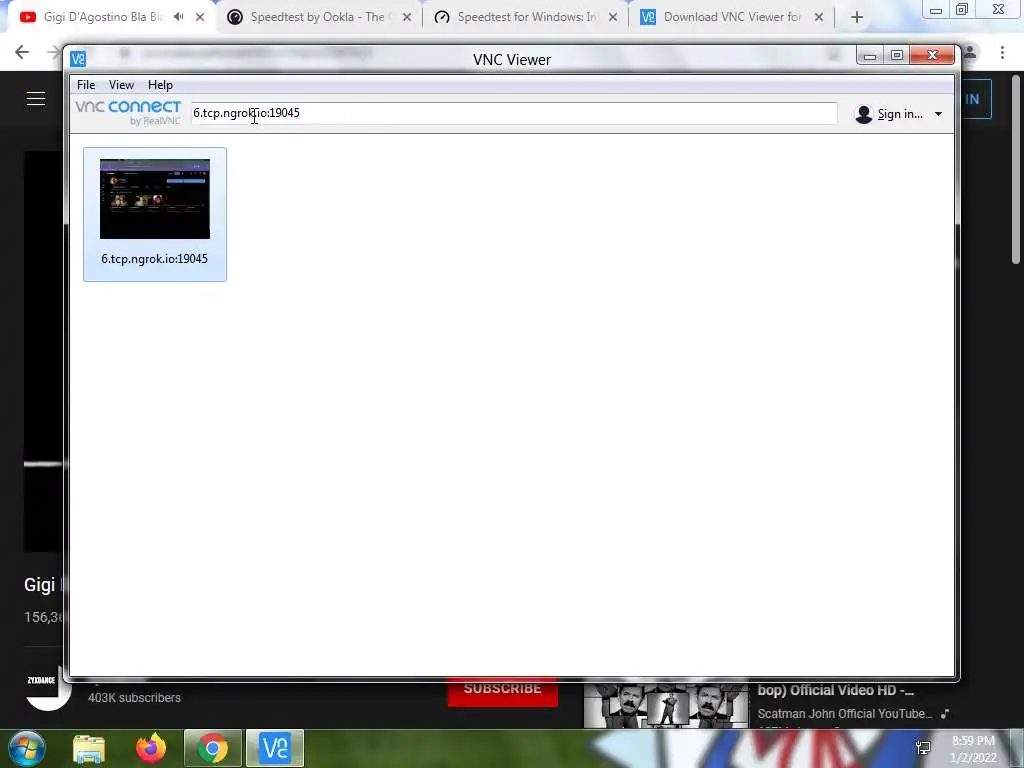Launch Firefox from the taskbar

point(151,748)
